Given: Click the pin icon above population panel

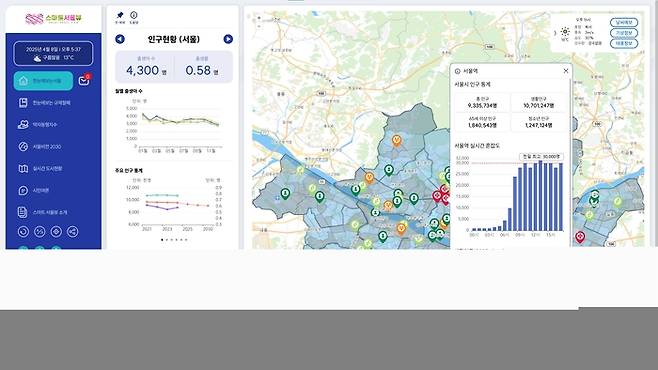Looking at the screenshot, I should pyautogui.click(x=120, y=16).
